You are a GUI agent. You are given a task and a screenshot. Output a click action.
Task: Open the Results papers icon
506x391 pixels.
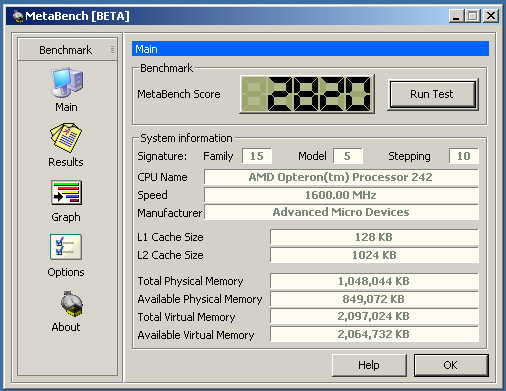click(66, 138)
